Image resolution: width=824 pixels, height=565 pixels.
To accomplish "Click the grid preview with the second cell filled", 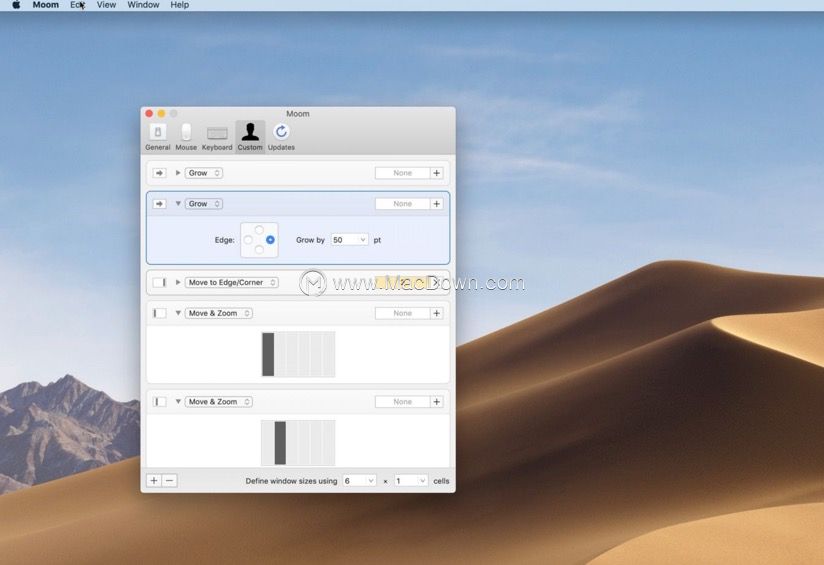I will point(298,443).
